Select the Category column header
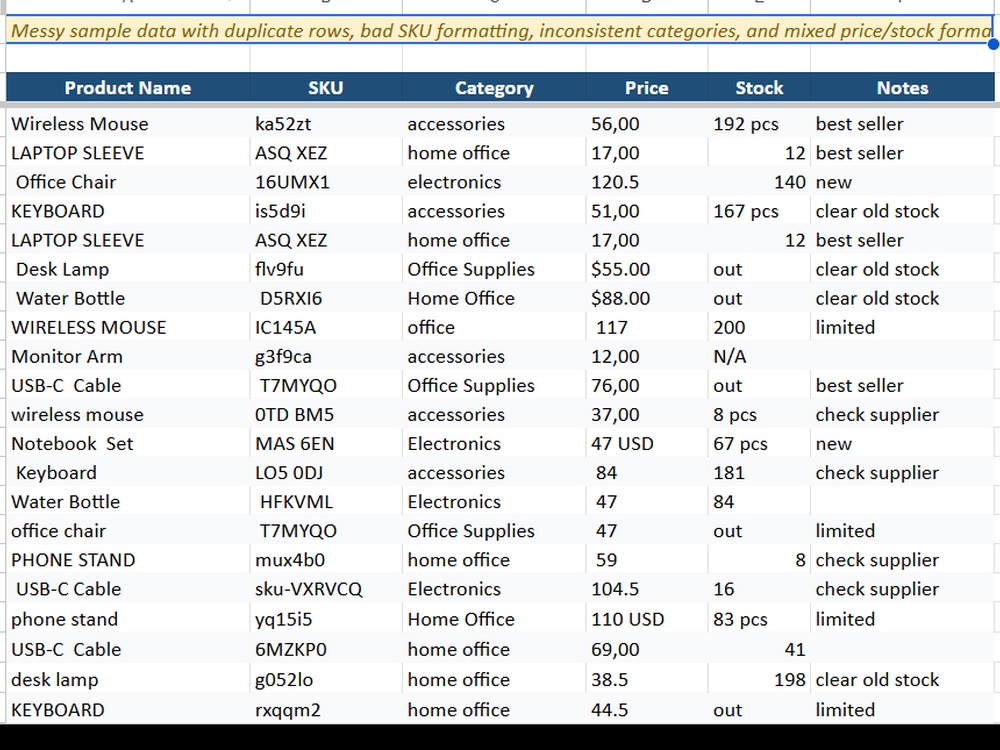Viewport: 1000px width, 750px height. [494, 87]
